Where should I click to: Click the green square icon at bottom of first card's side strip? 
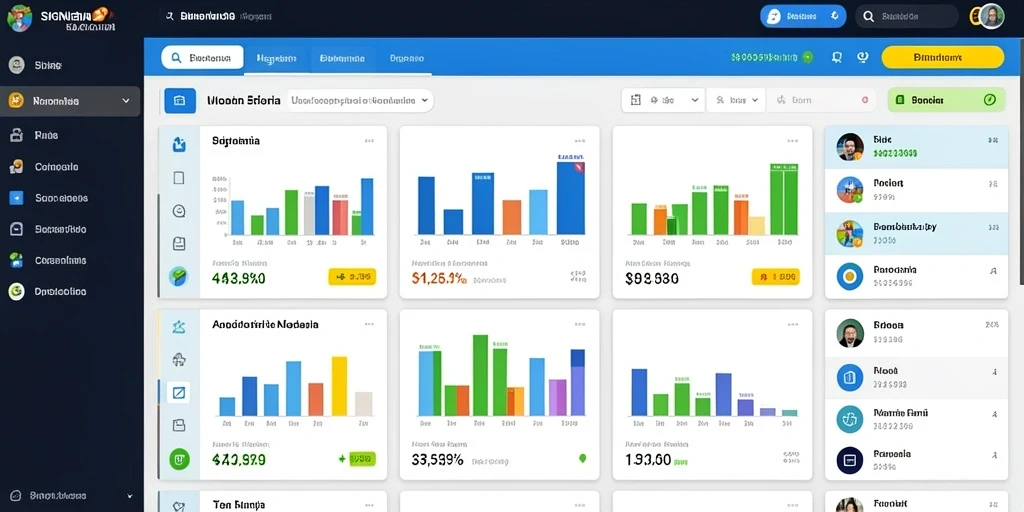pyautogui.click(x=178, y=276)
